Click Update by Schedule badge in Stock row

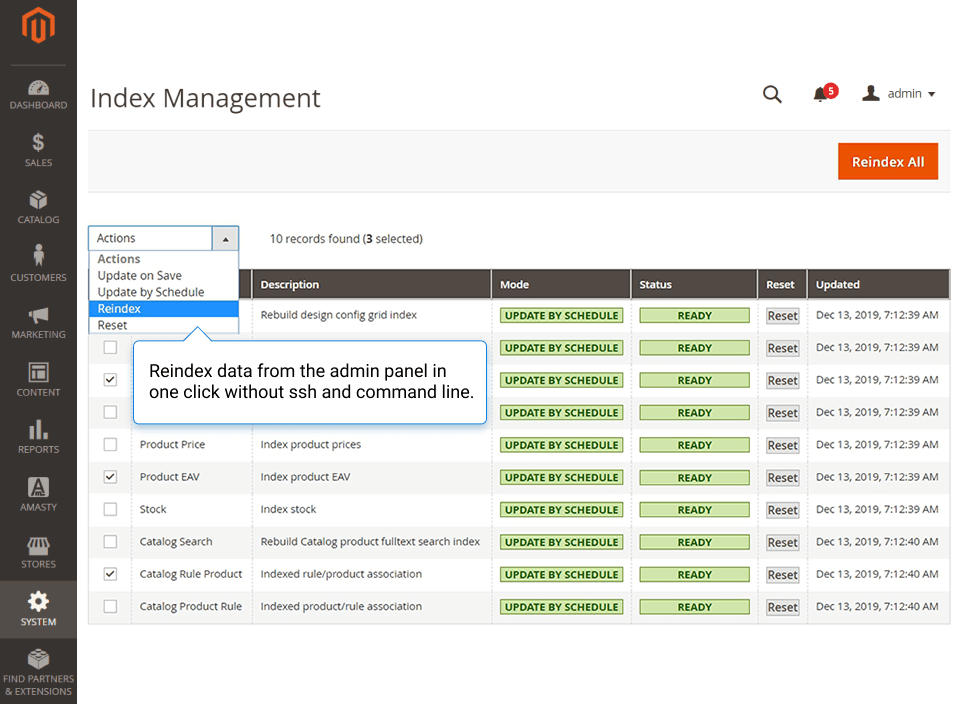point(561,510)
